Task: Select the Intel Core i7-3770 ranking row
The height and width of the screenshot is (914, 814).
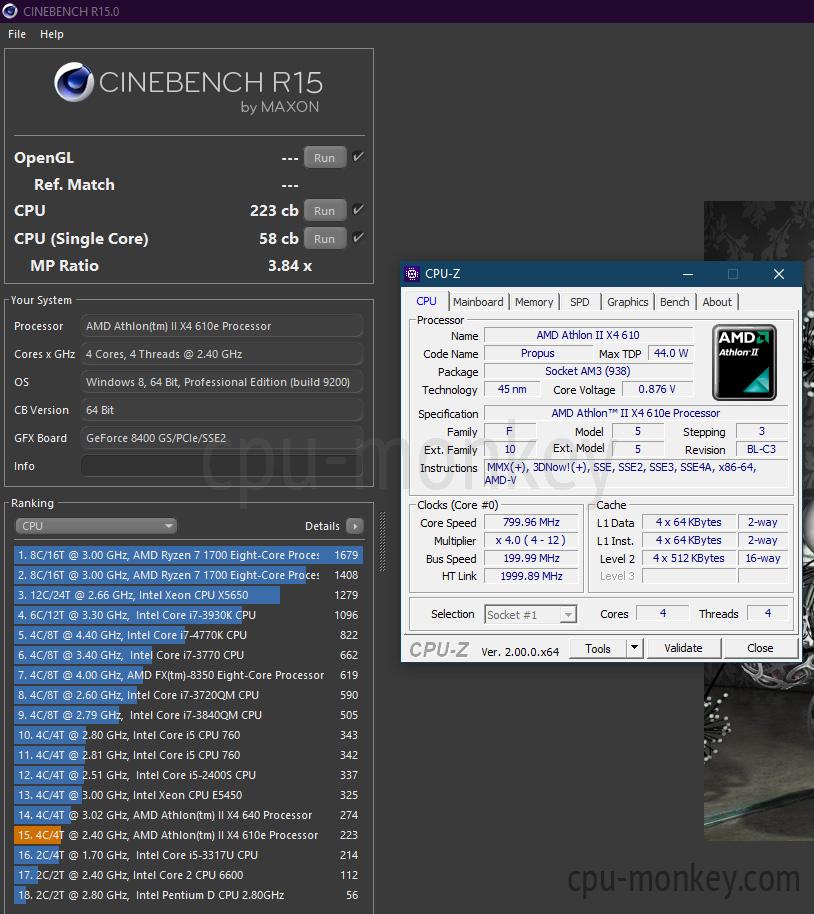Action: click(188, 655)
